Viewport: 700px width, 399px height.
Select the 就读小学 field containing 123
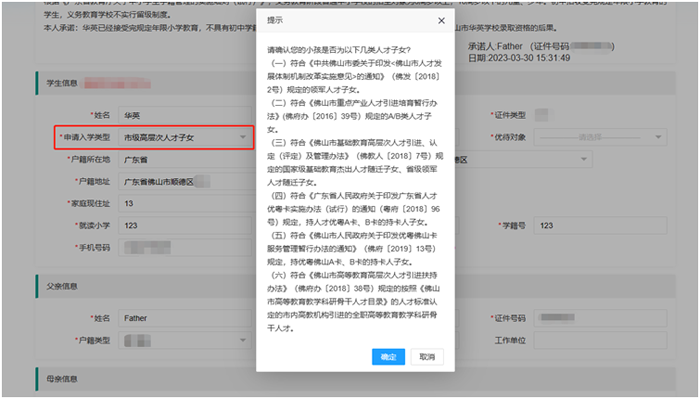(x=187, y=225)
